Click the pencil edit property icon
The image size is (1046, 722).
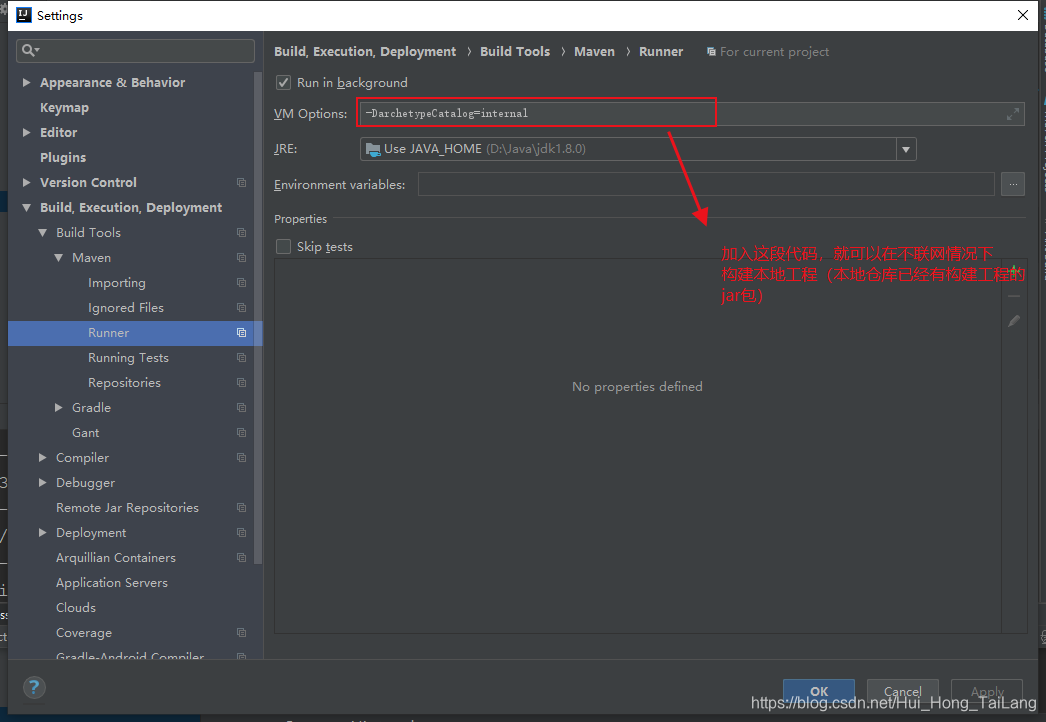point(1014,321)
